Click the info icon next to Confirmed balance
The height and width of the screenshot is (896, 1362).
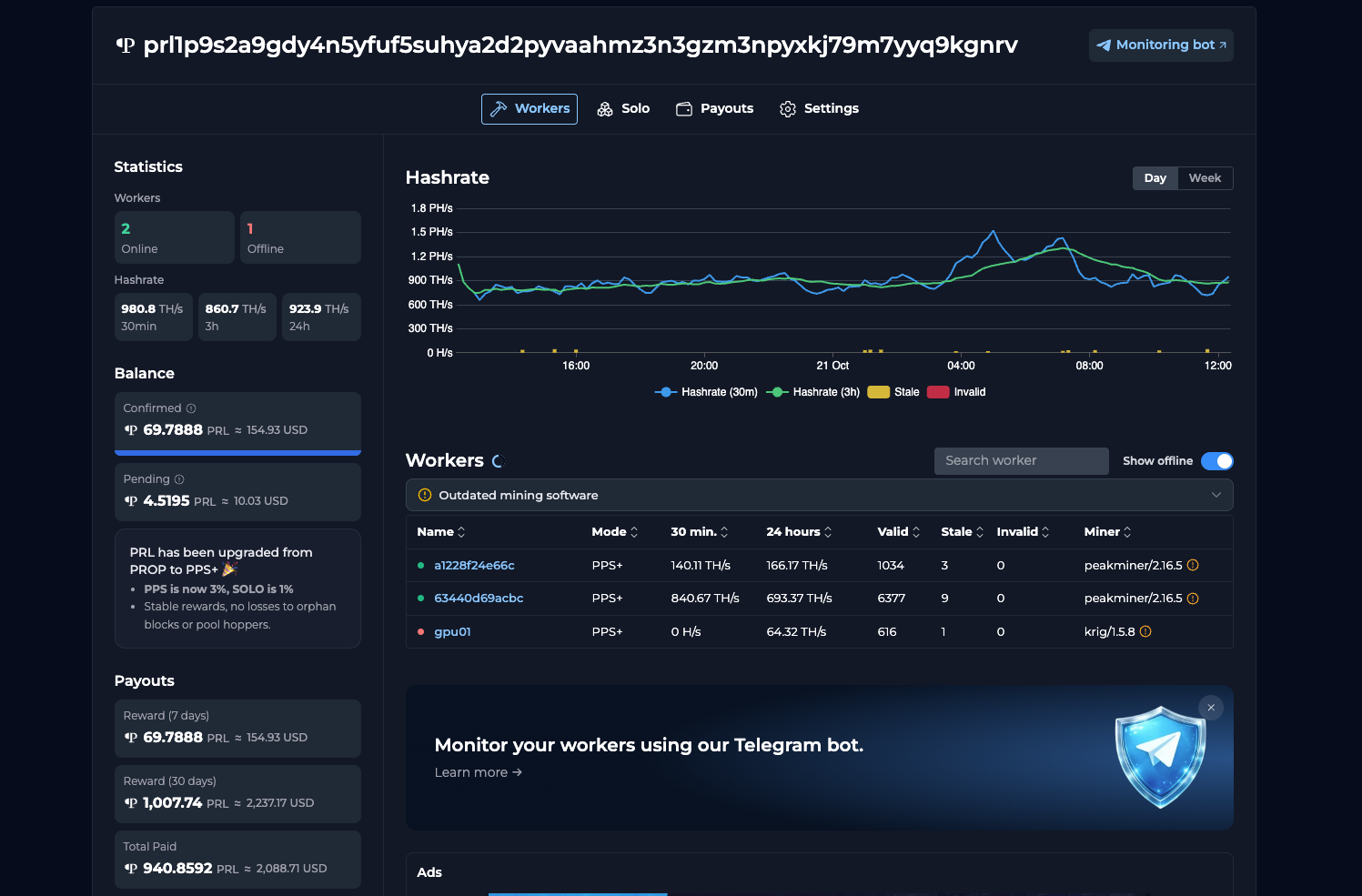[191, 408]
